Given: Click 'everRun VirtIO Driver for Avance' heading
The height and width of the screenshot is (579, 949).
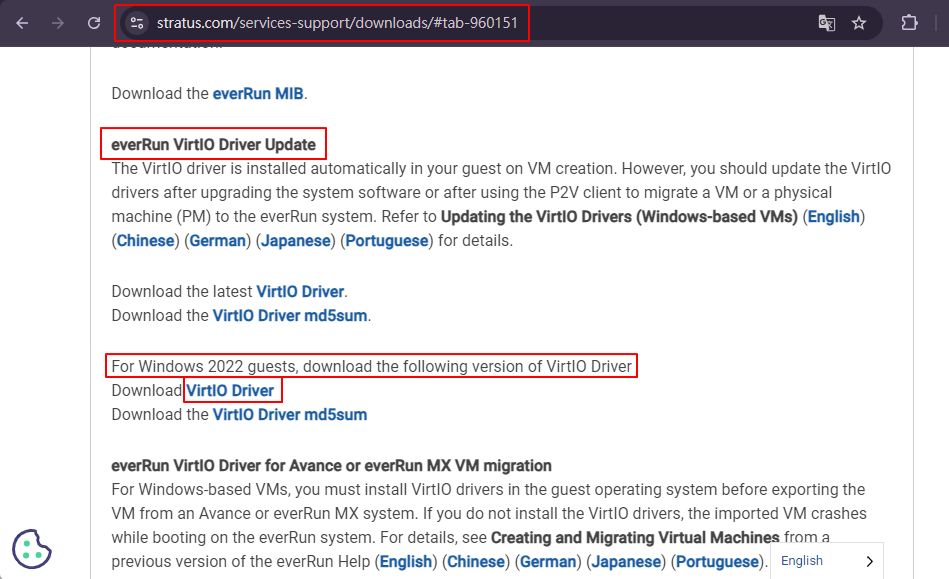Looking at the screenshot, I should (331, 466).
